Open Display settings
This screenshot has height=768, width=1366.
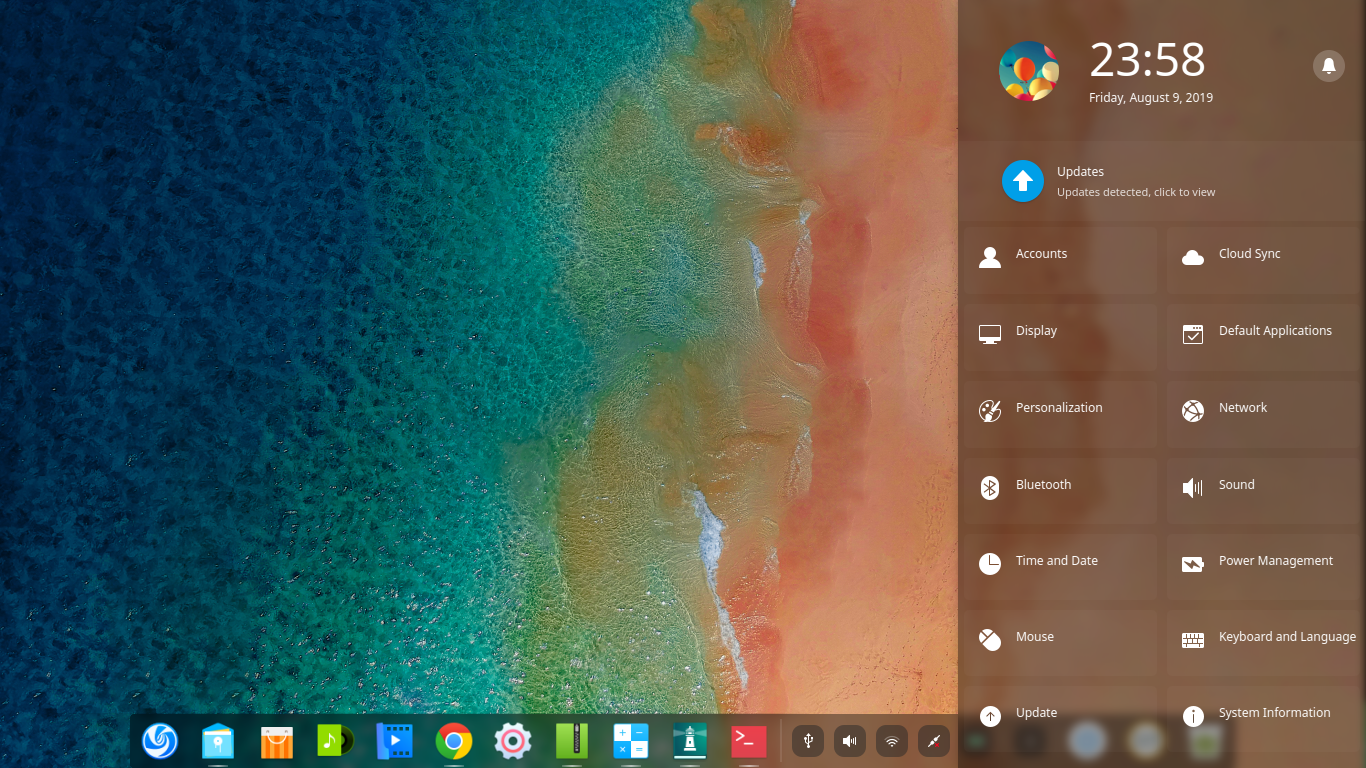(1060, 335)
